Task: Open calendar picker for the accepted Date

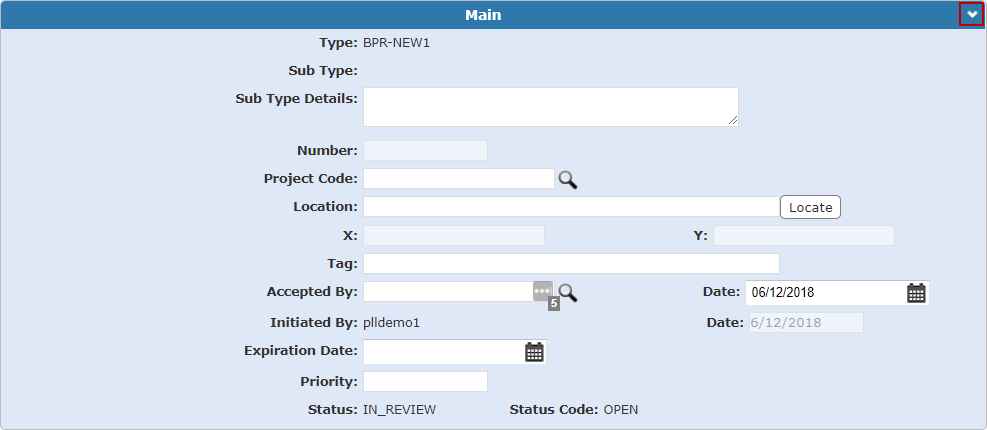Action: (916, 293)
